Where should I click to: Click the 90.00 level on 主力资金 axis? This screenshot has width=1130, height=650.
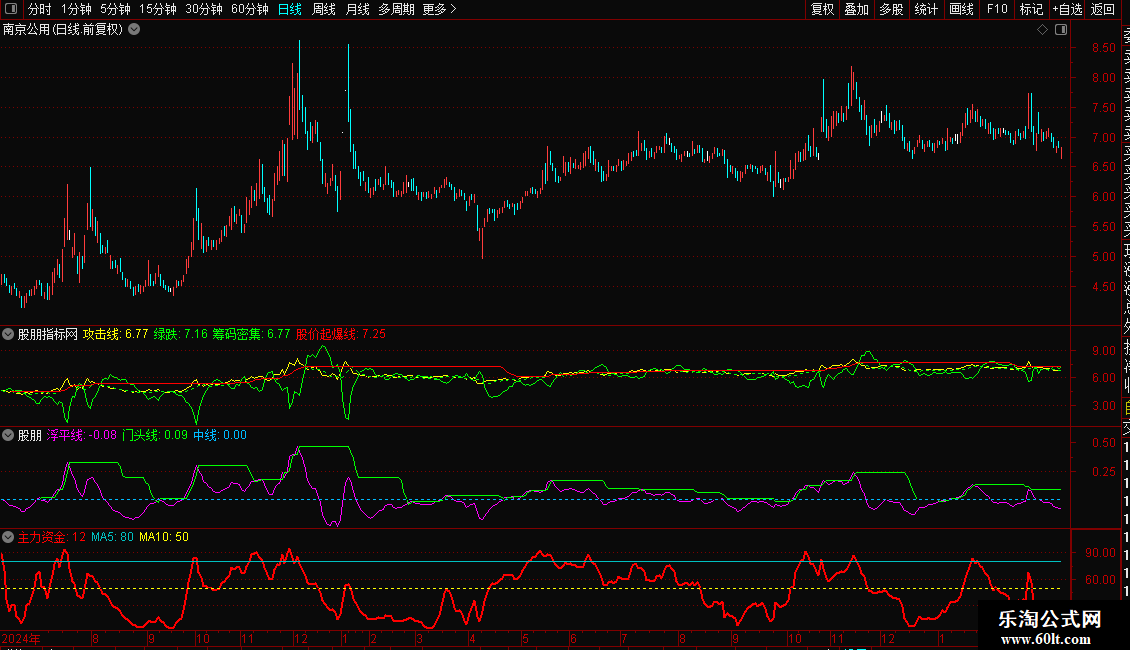pos(1100,553)
